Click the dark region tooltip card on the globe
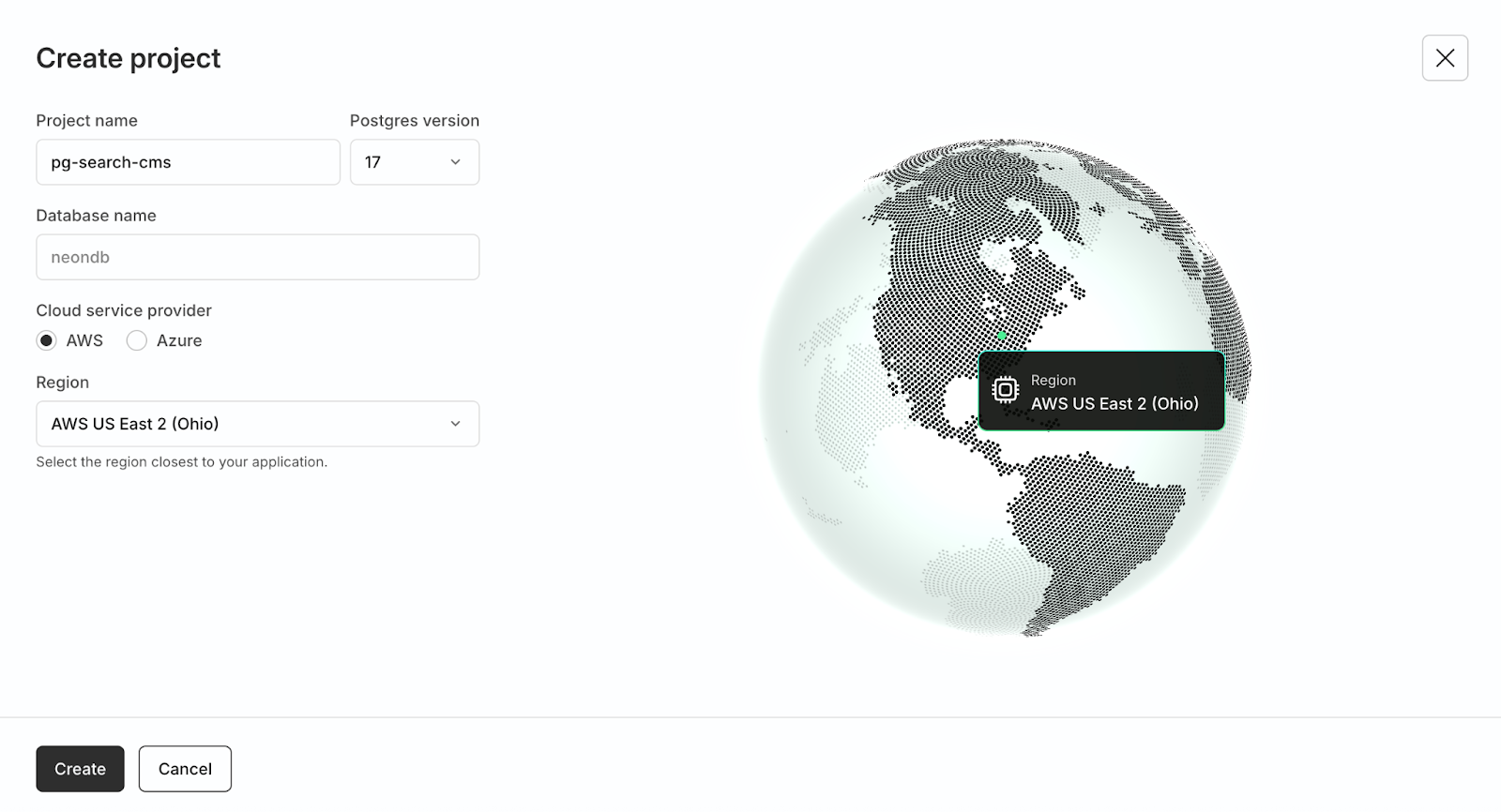Viewport: 1501px width, 812px height. click(x=1101, y=391)
